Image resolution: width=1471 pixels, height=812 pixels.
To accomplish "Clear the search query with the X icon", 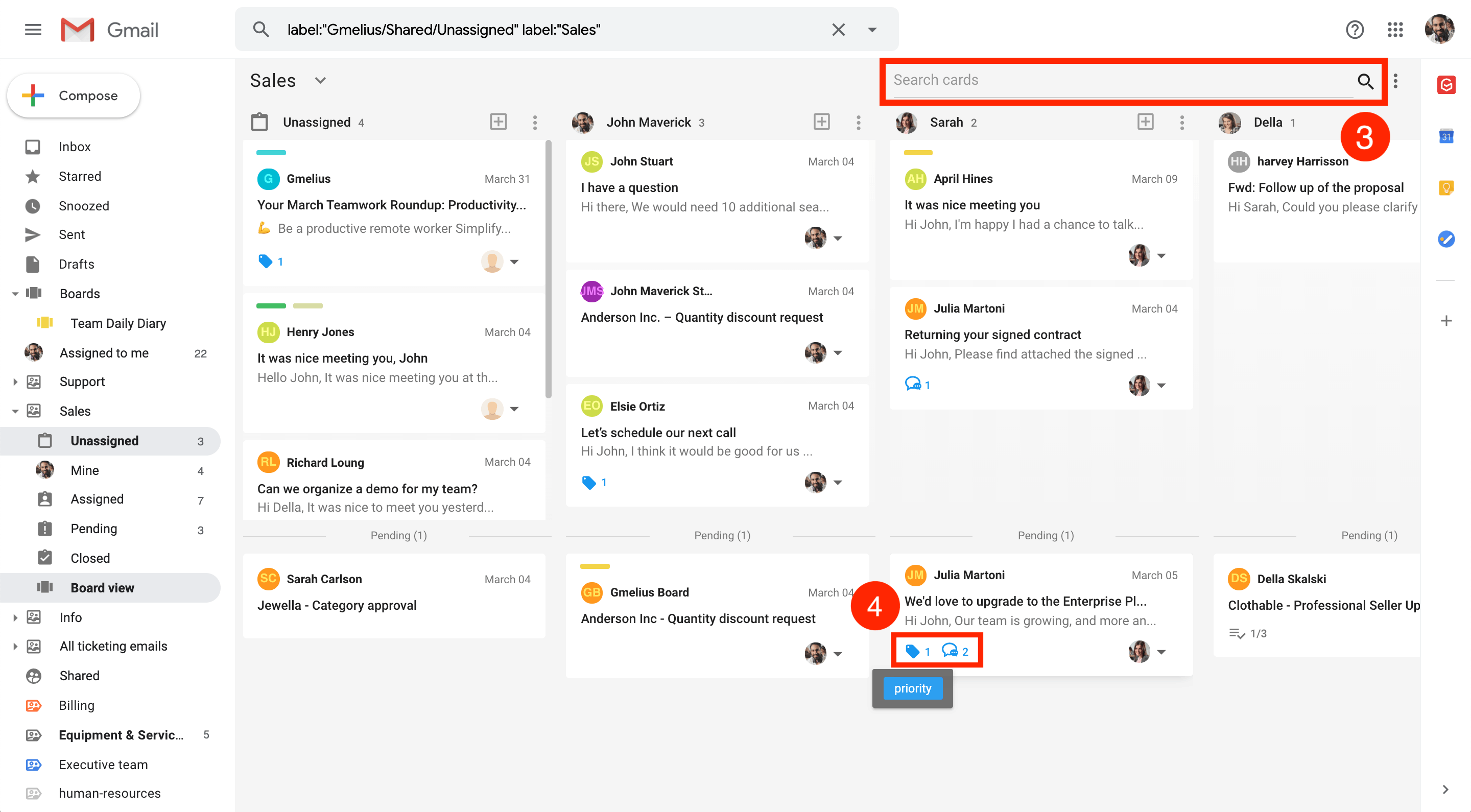I will [838, 29].
